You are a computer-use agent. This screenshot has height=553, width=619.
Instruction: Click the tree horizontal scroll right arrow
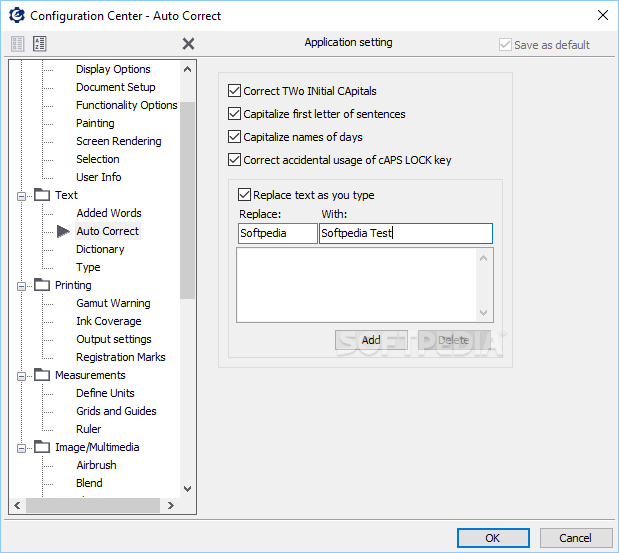(171, 505)
